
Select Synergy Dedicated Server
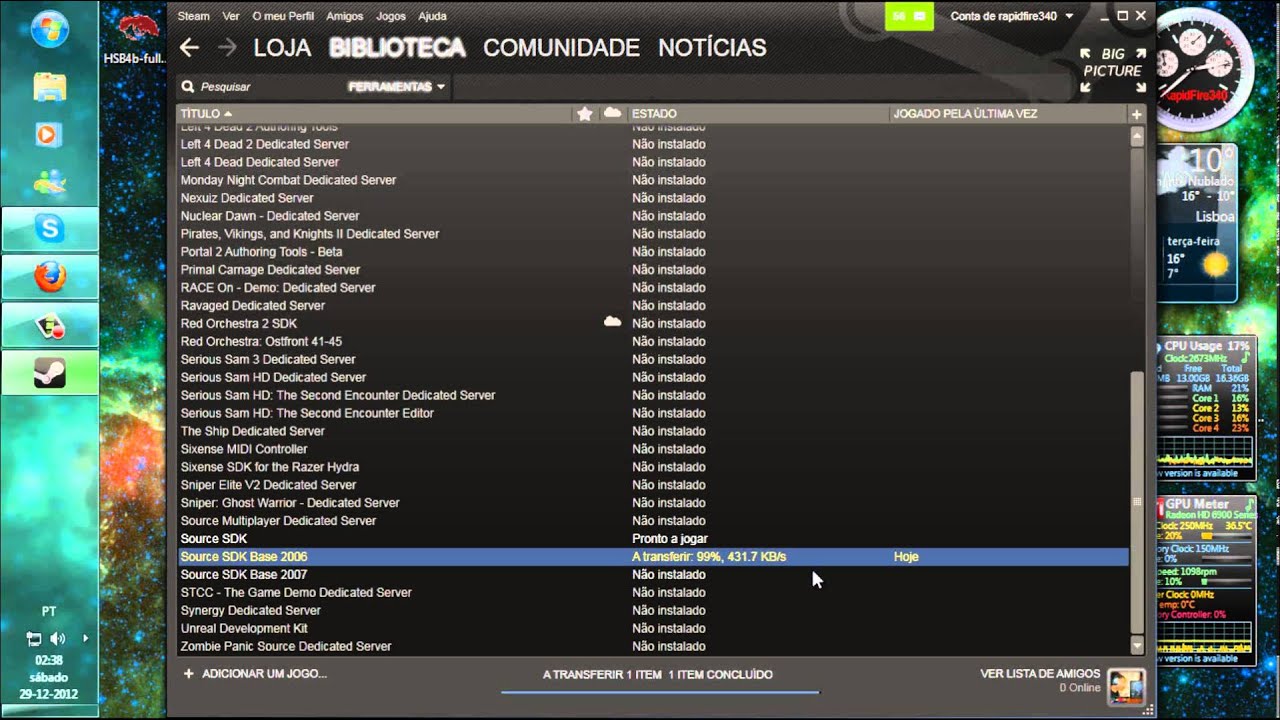click(653, 611)
